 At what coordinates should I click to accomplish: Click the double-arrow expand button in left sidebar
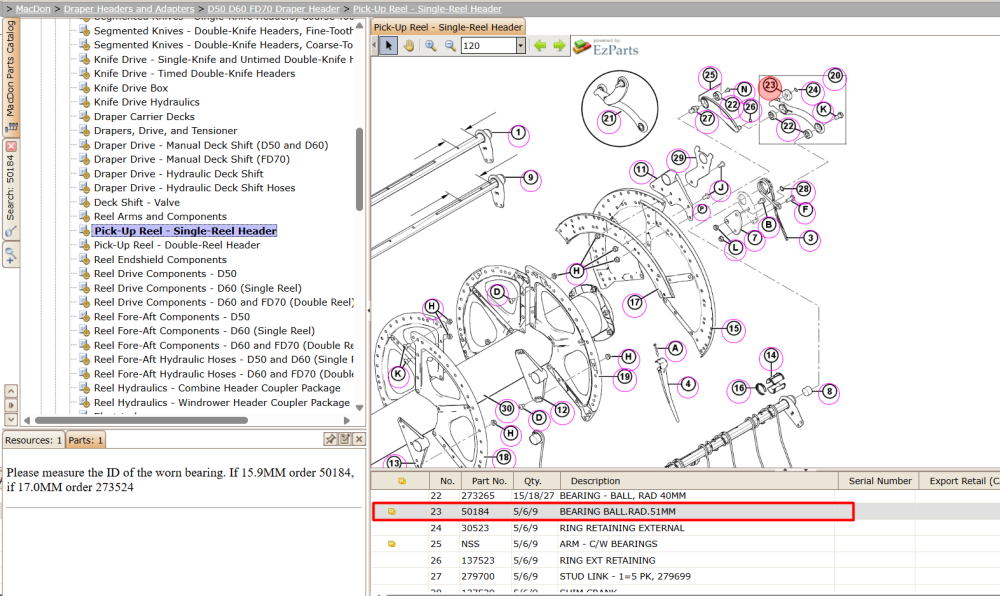tap(11, 405)
